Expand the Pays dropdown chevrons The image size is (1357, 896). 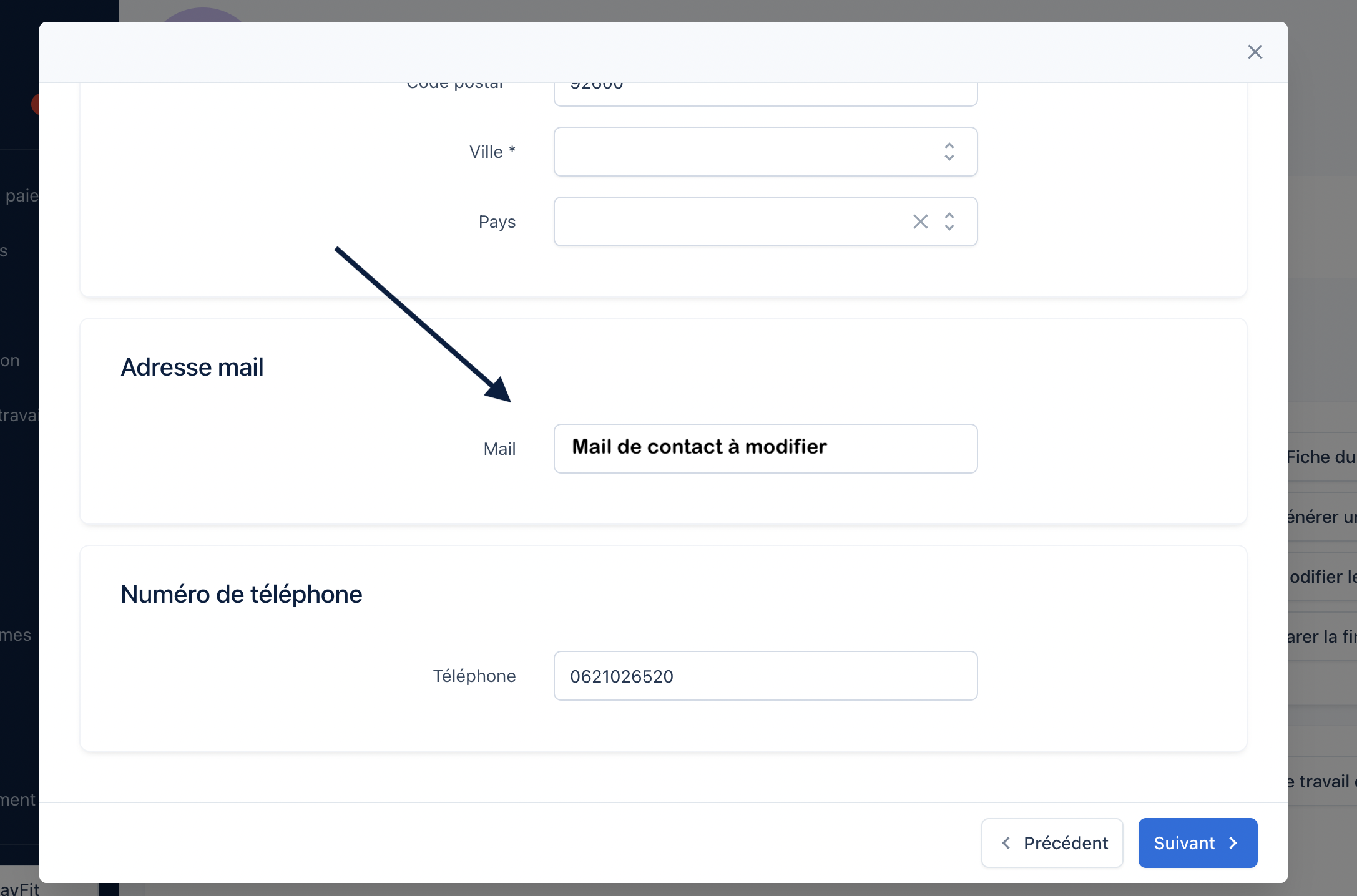tap(949, 222)
